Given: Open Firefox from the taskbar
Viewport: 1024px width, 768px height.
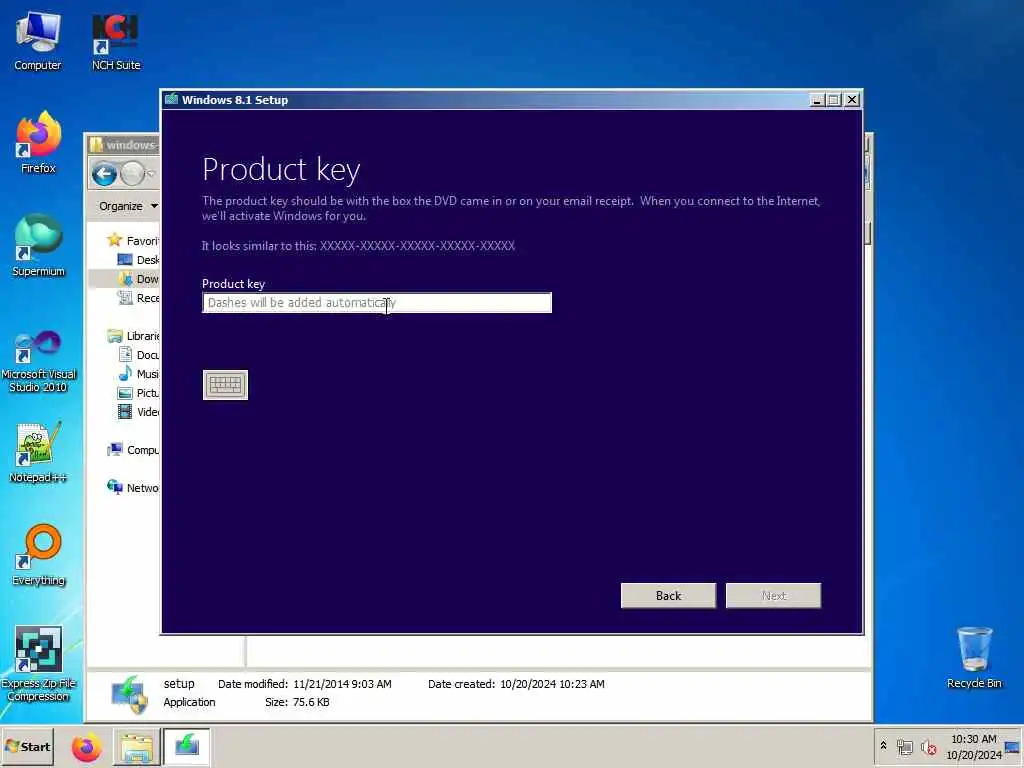Looking at the screenshot, I should 86,747.
